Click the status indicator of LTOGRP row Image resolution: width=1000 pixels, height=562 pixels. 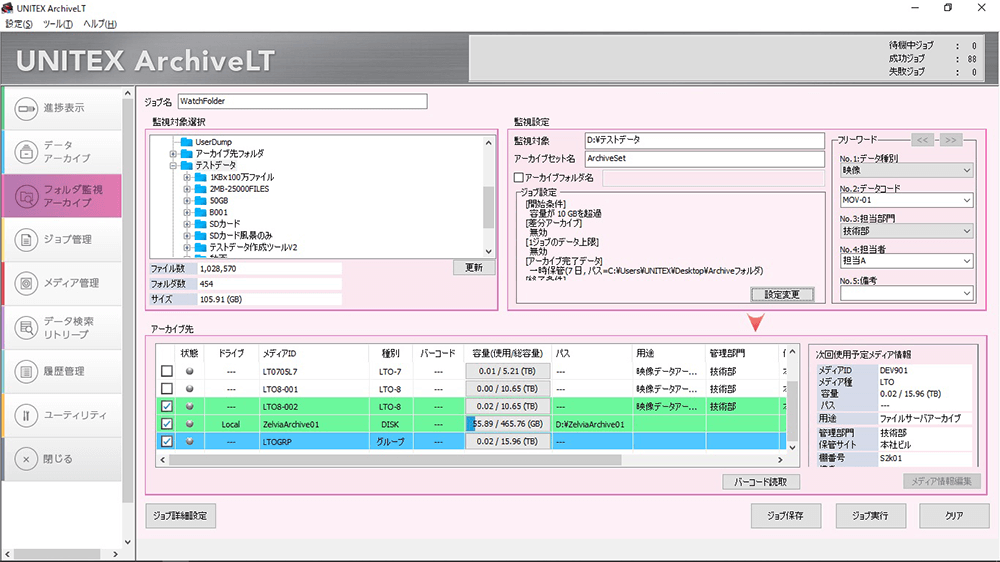point(189,441)
